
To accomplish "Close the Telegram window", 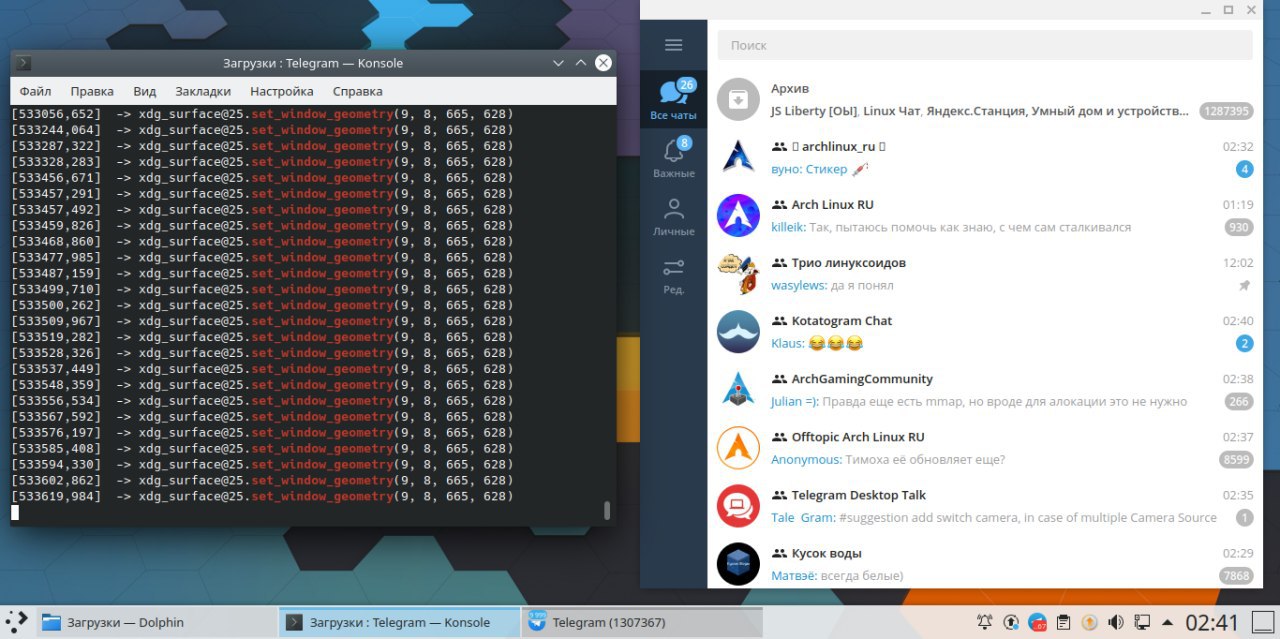I will 1252,10.
